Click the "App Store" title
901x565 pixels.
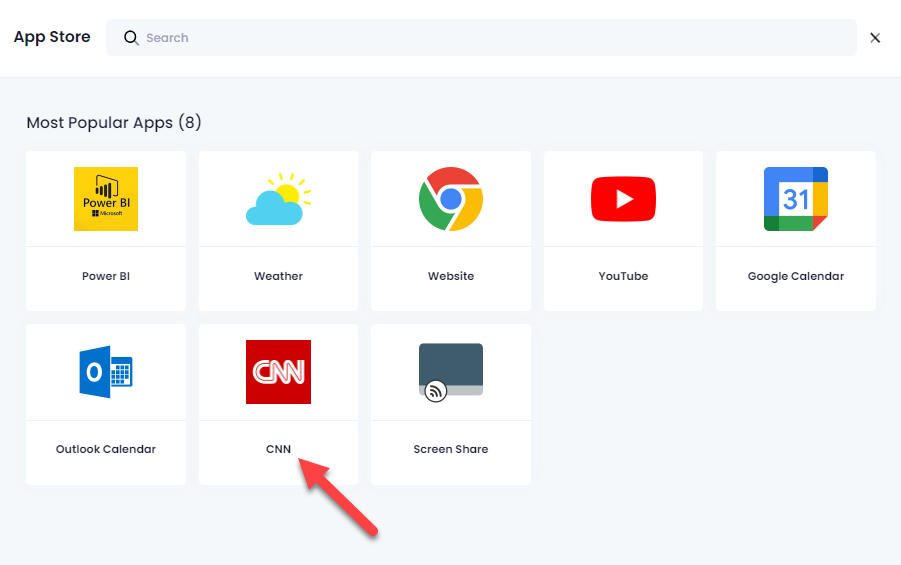(x=52, y=37)
